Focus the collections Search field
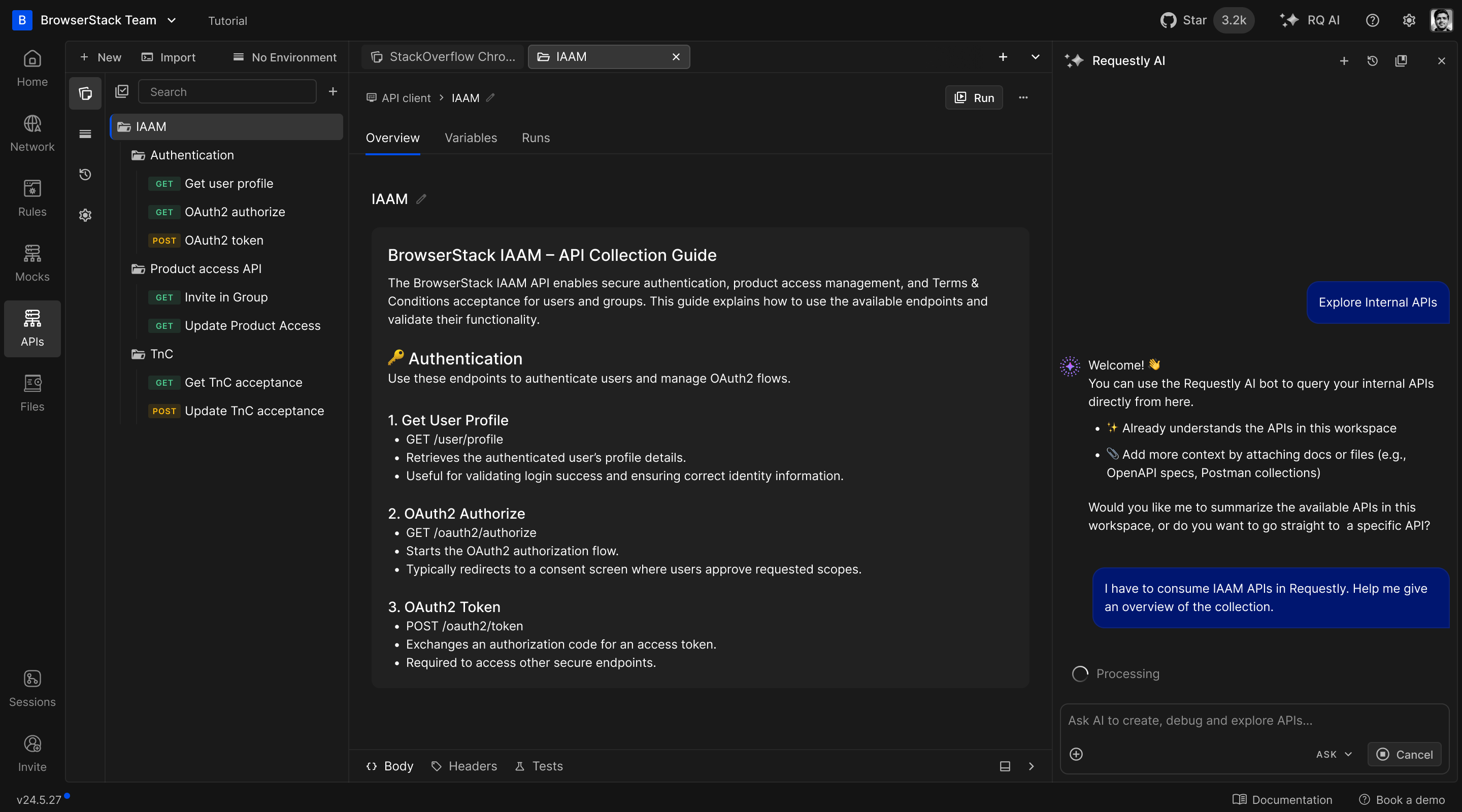Screen dimensions: 1462x812 coord(227,91)
